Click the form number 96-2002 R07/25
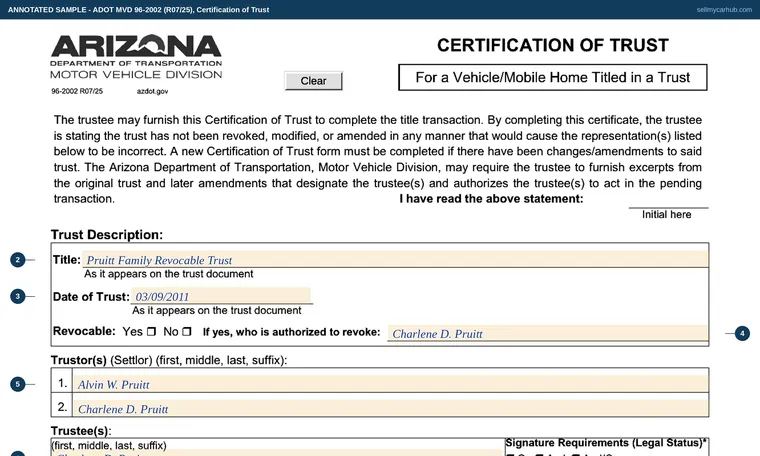The width and height of the screenshot is (760, 456). click(x=77, y=91)
